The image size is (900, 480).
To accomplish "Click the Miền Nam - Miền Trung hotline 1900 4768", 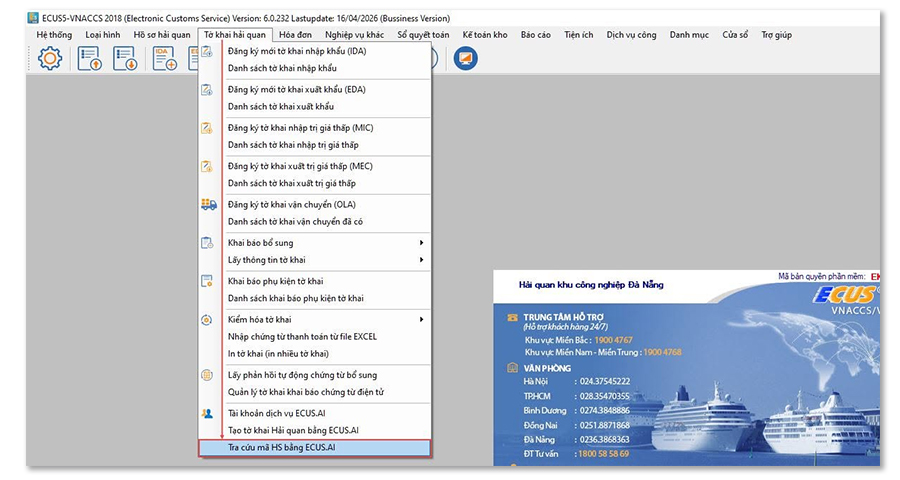I will pyautogui.click(x=662, y=352).
